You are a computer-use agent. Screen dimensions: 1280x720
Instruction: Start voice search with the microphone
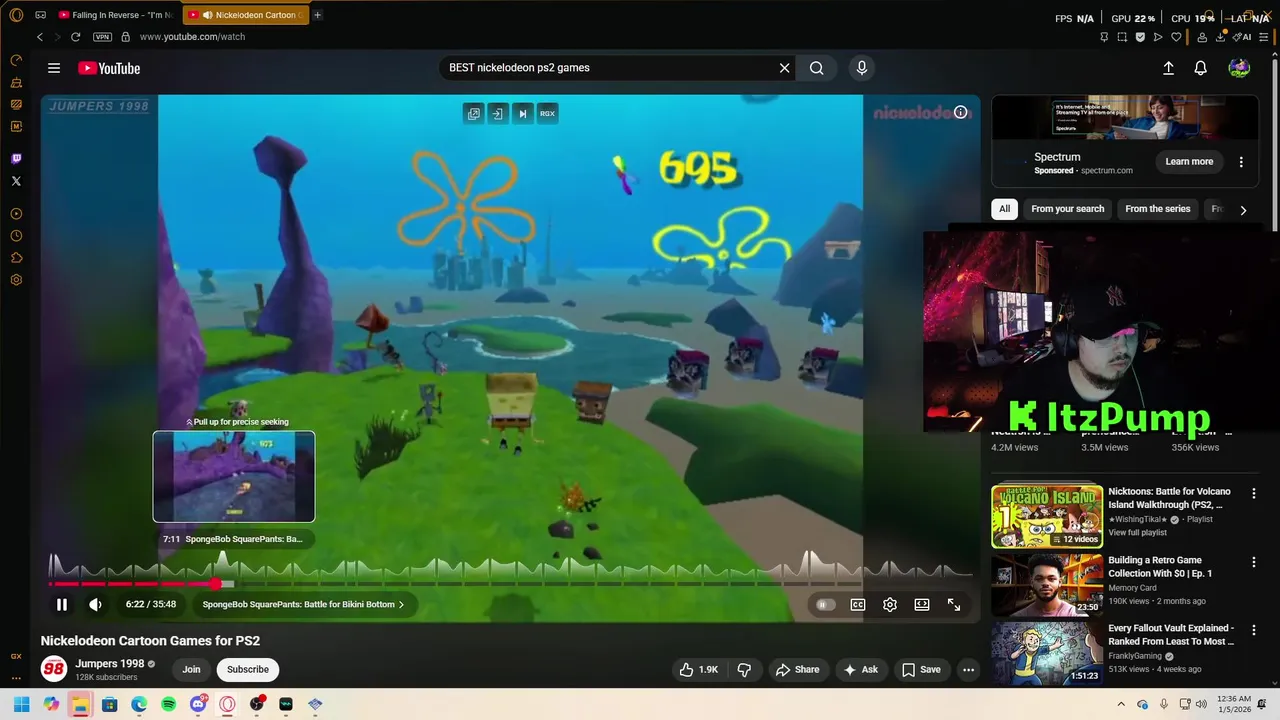(x=862, y=68)
